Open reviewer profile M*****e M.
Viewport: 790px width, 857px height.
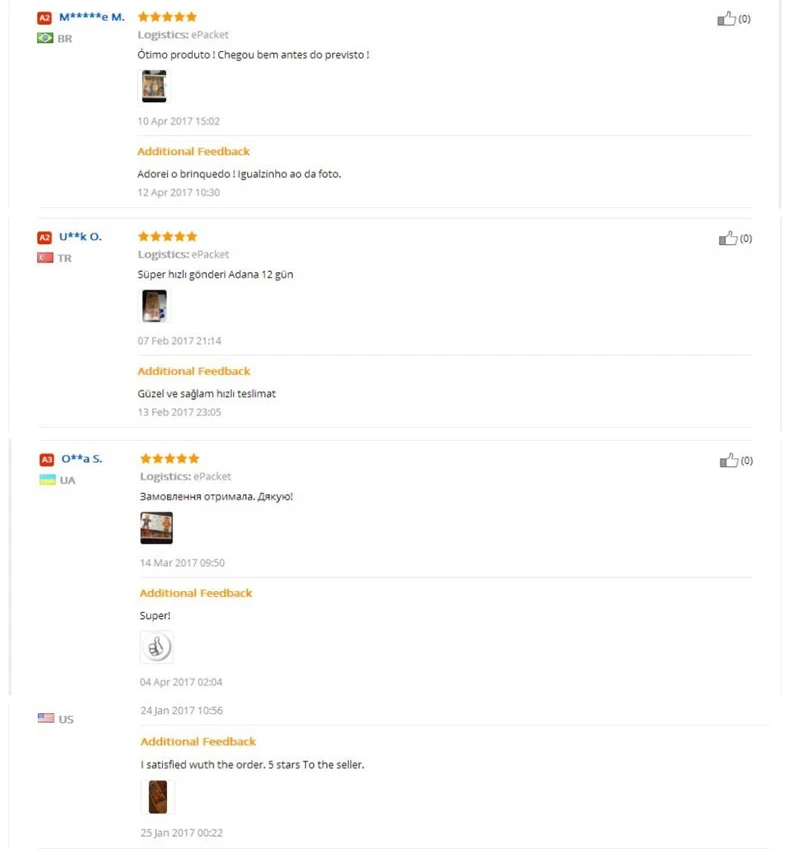coord(92,17)
